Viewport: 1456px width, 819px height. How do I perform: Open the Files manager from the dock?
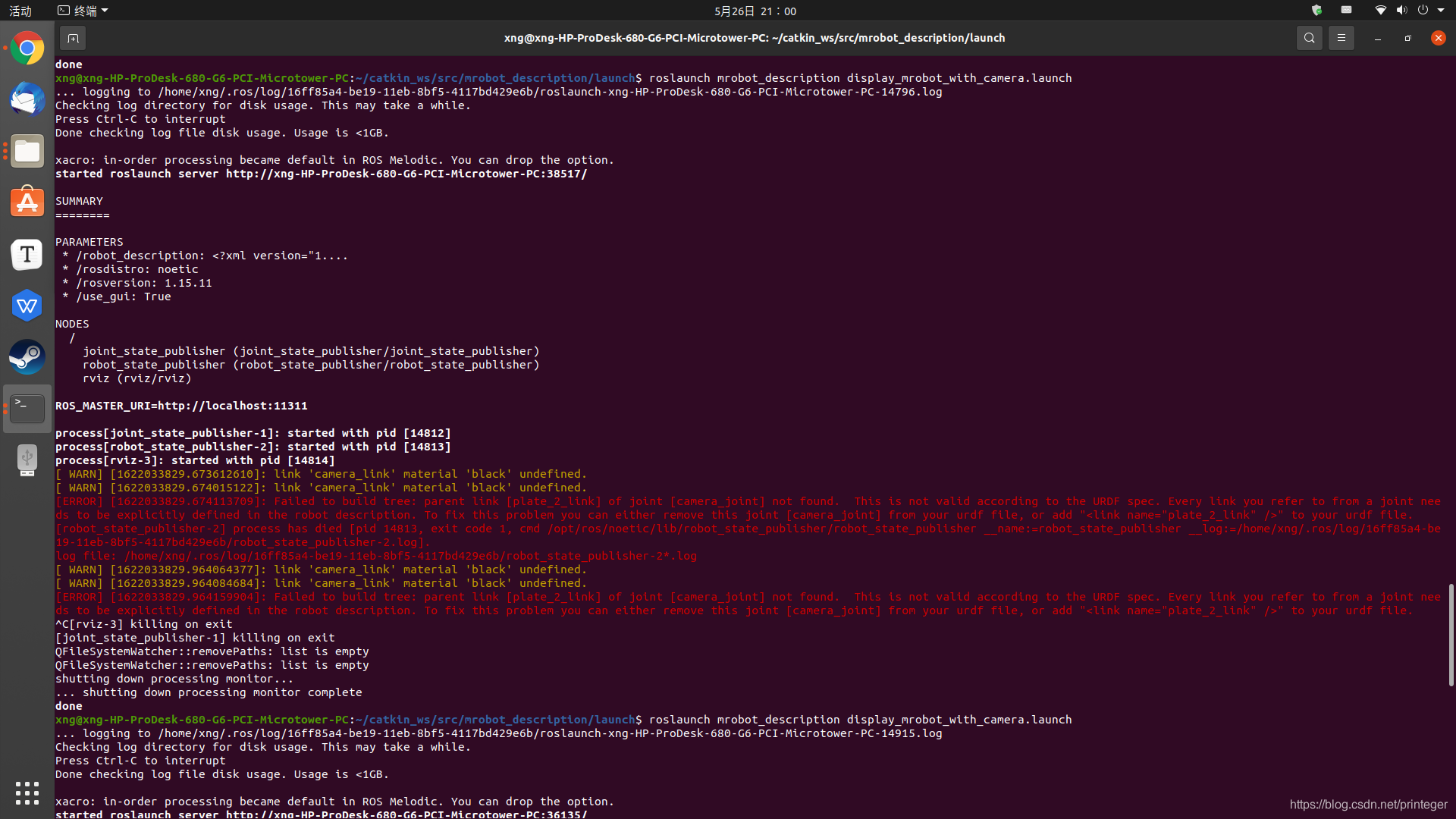27,152
